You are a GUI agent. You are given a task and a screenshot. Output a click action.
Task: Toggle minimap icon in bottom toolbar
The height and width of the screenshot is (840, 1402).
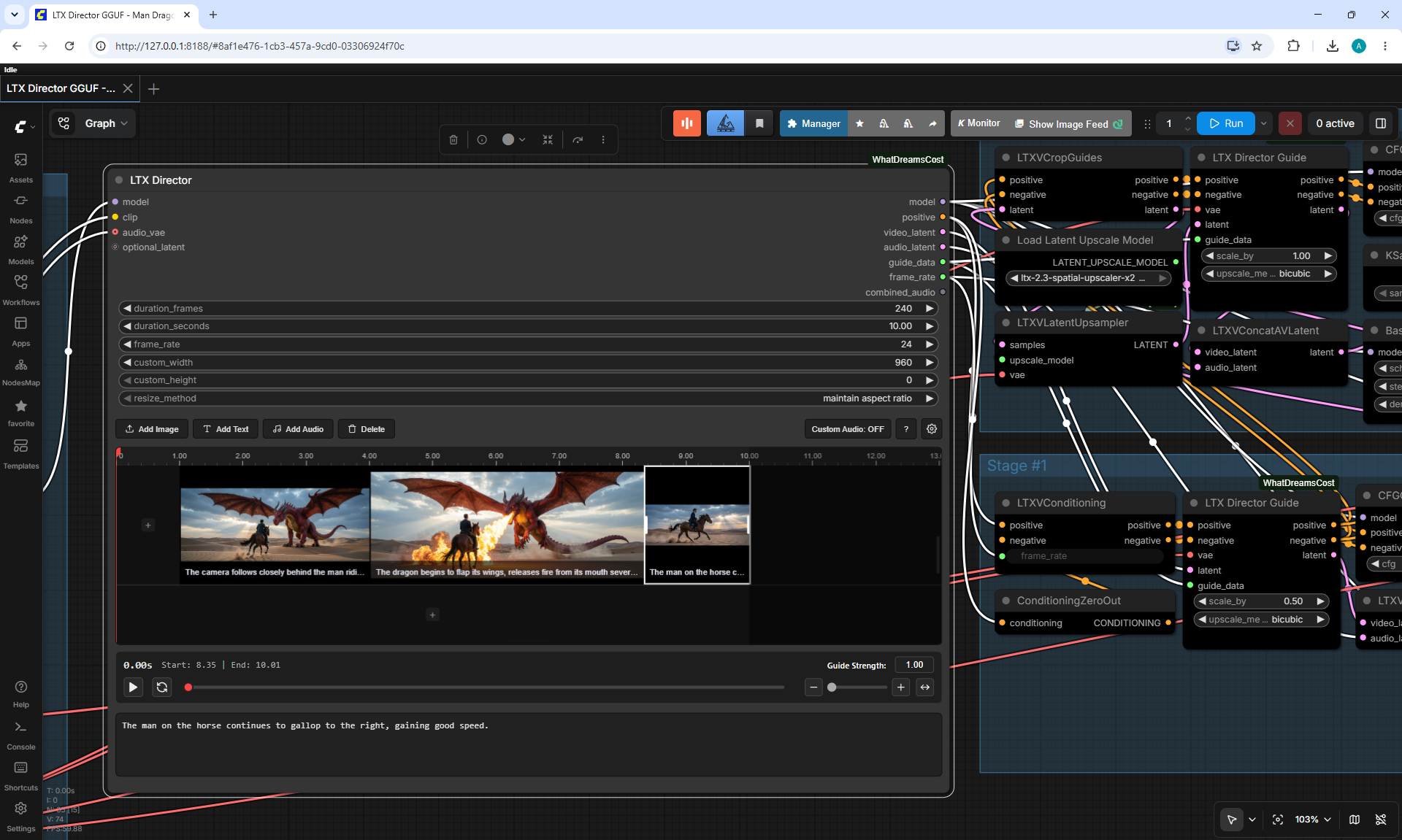pos(1355,820)
